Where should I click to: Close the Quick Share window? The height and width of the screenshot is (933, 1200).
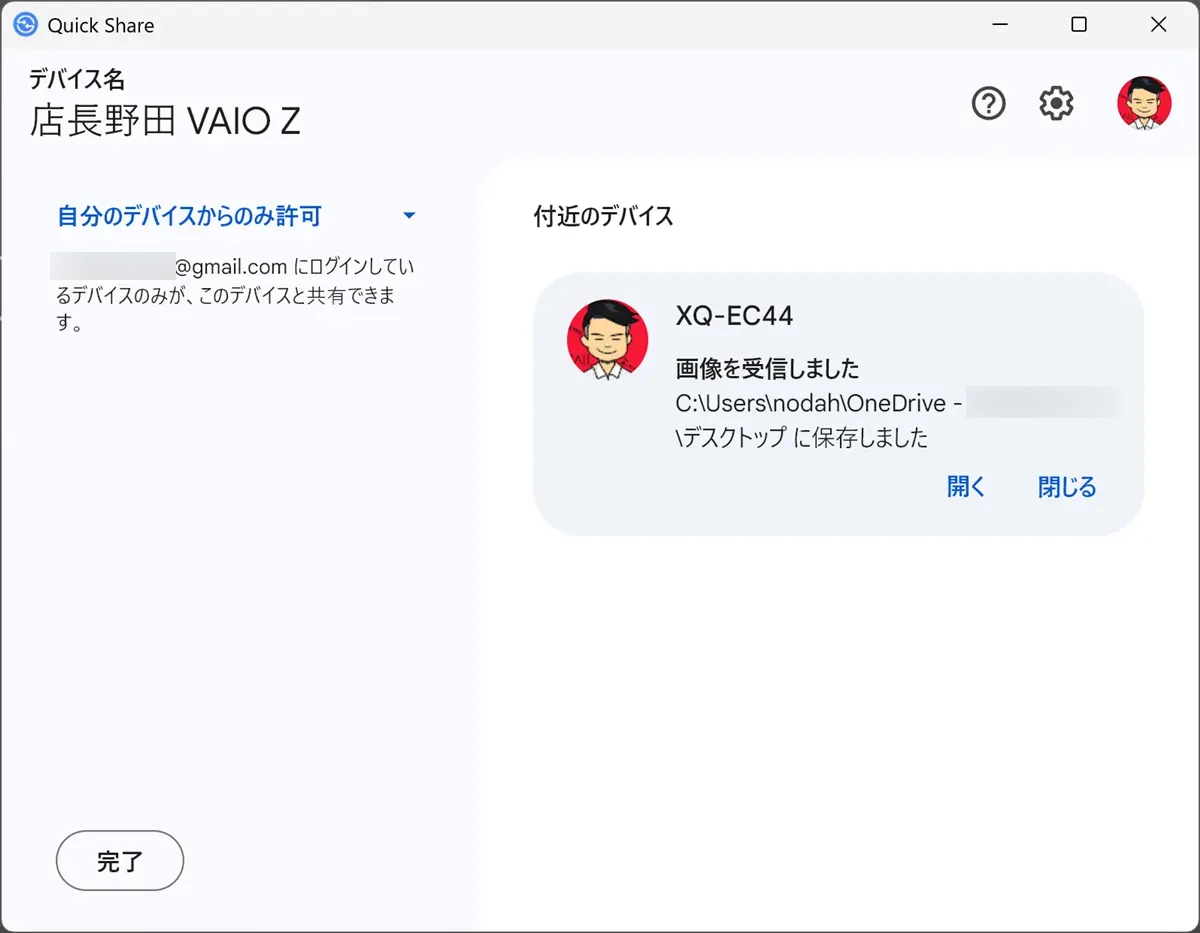tap(1158, 25)
